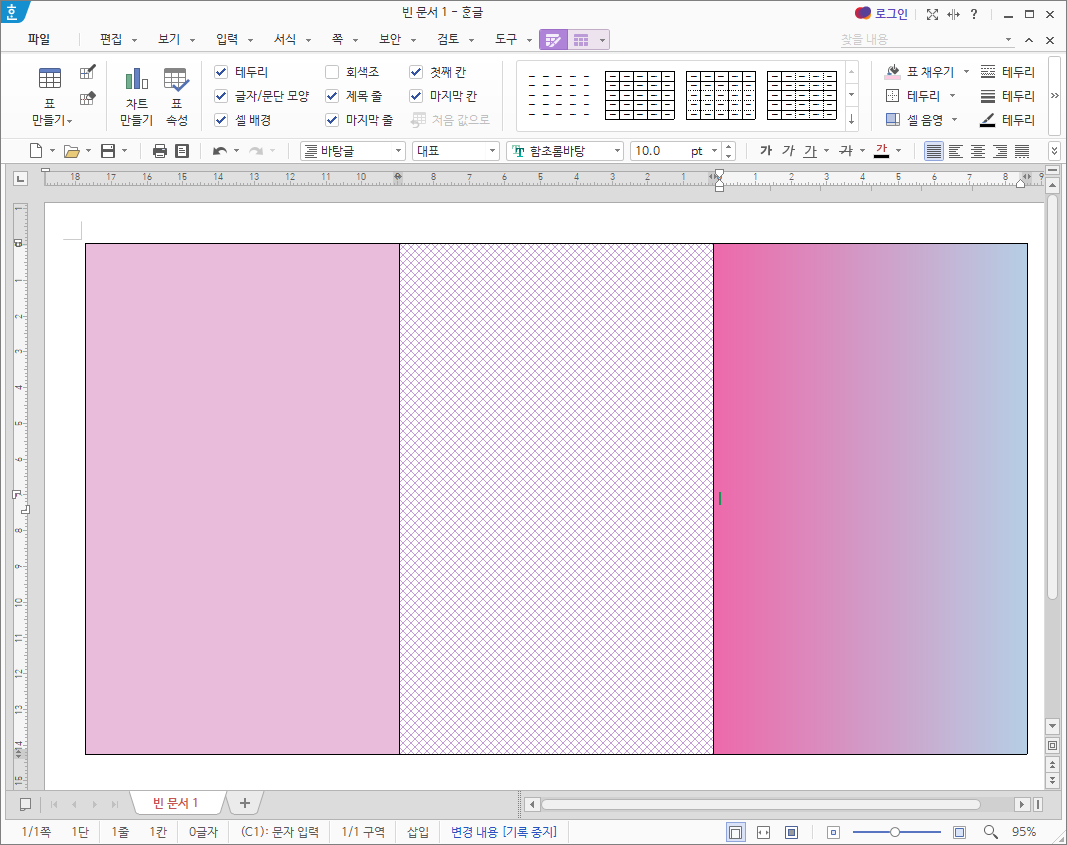Apply distributed alignment icon
Screen dimensions: 1067x845
pyautogui.click(x=1022, y=151)
